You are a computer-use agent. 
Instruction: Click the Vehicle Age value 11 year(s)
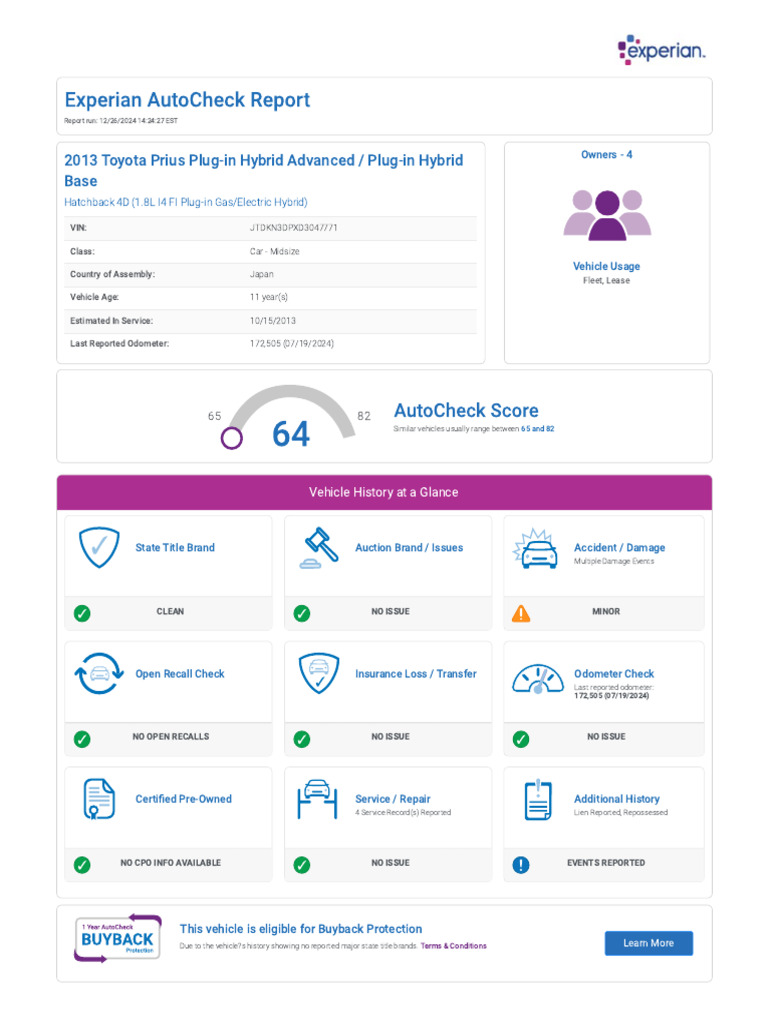click(x=268, y=297)
